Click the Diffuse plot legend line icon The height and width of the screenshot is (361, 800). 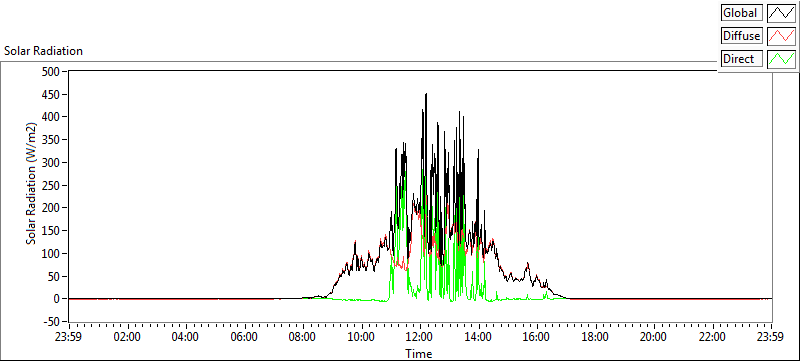click(781, 36)
